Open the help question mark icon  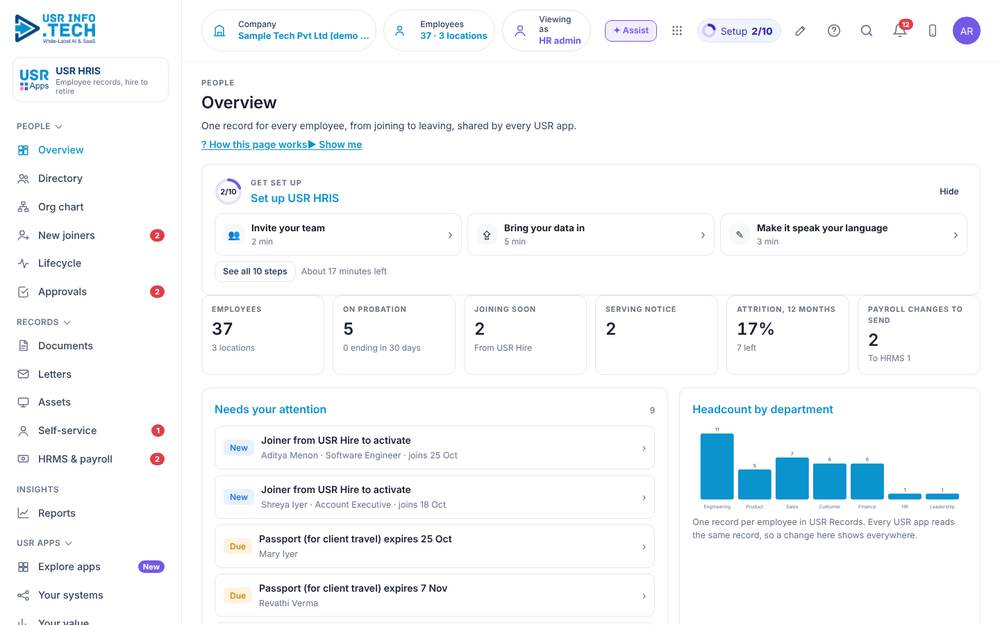coord(834,31)
